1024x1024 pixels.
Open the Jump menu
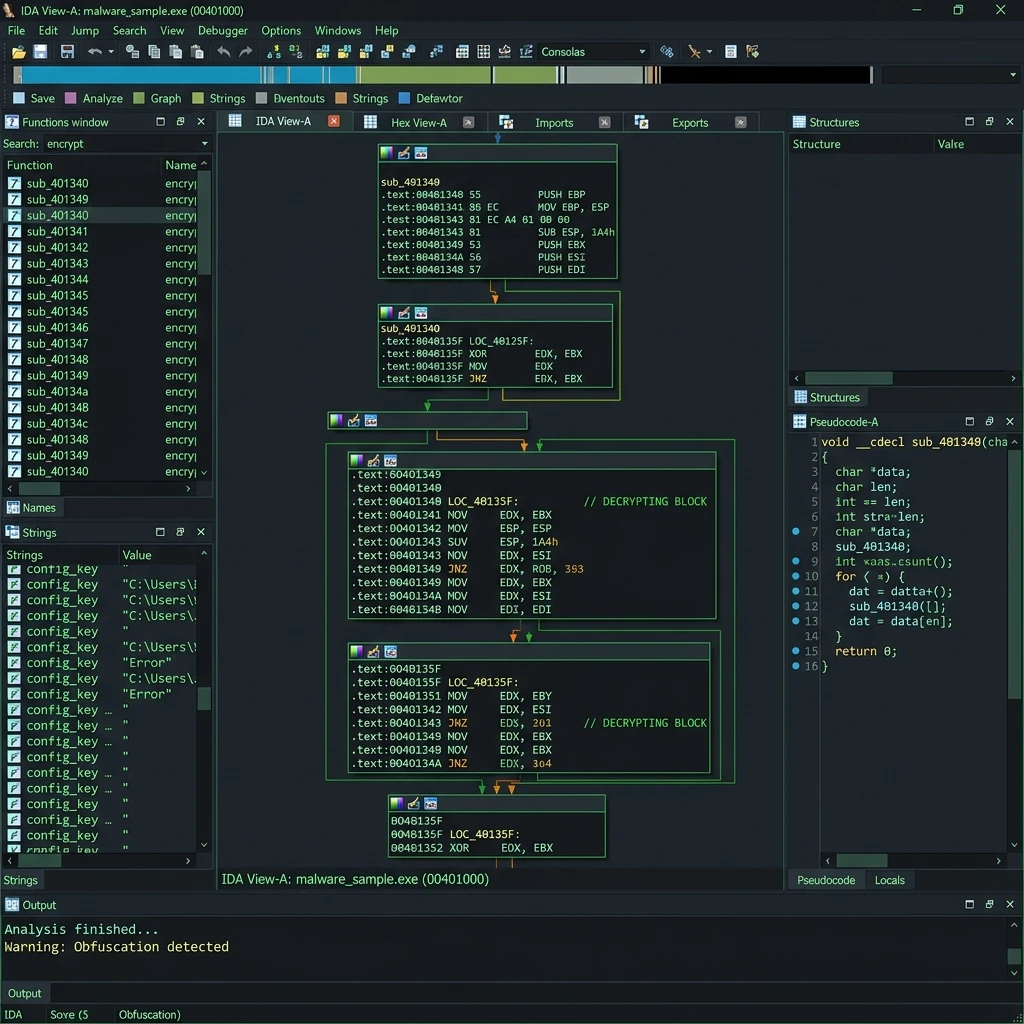tap(85, 31)
